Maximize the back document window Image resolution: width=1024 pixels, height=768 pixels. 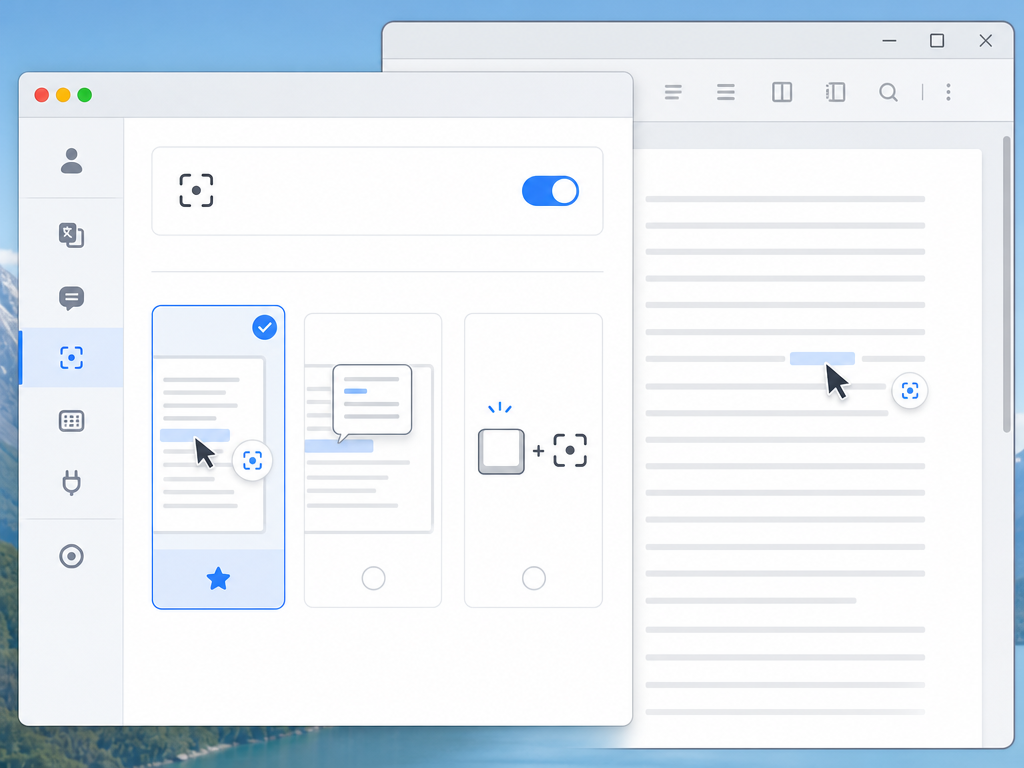click(937, 40)
